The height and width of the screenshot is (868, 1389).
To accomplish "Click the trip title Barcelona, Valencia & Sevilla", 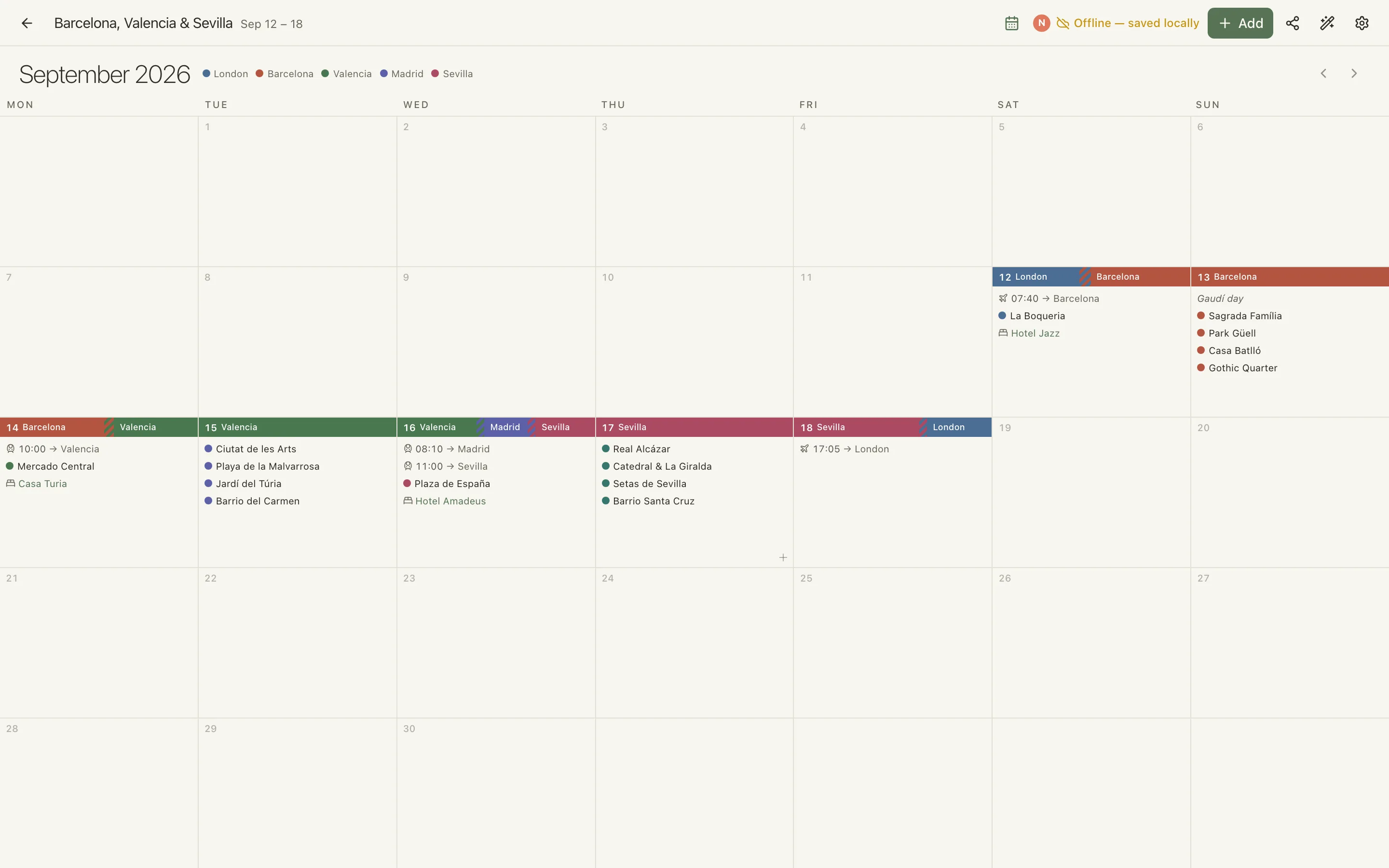I will 144,23.
